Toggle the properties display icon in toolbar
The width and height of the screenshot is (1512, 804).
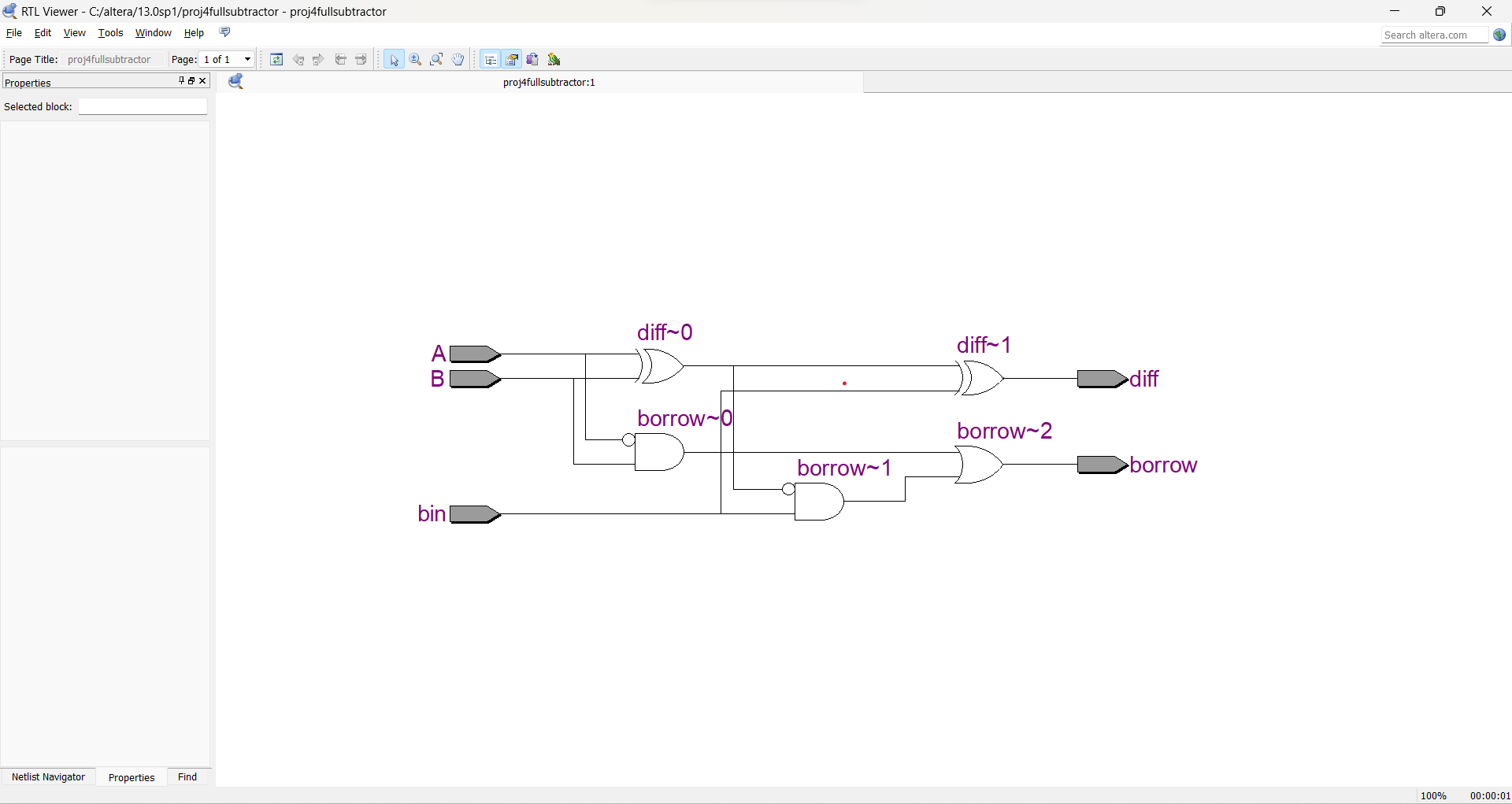click(512, 59)
